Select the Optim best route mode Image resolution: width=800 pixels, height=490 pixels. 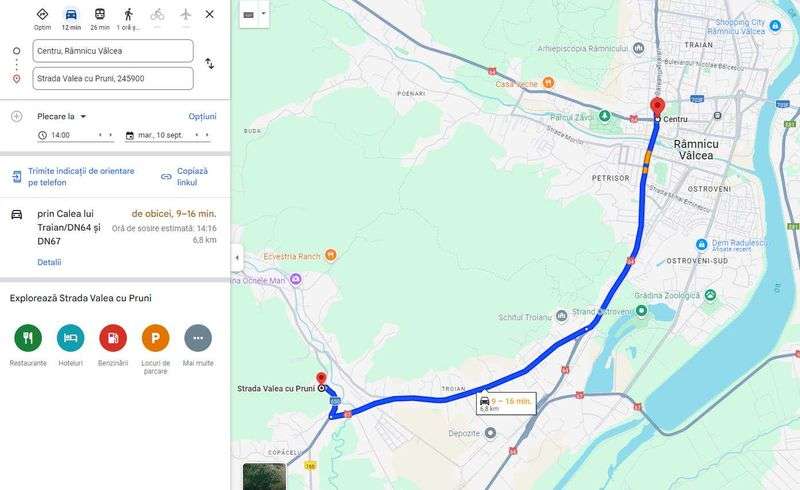[x=42, y=14]
